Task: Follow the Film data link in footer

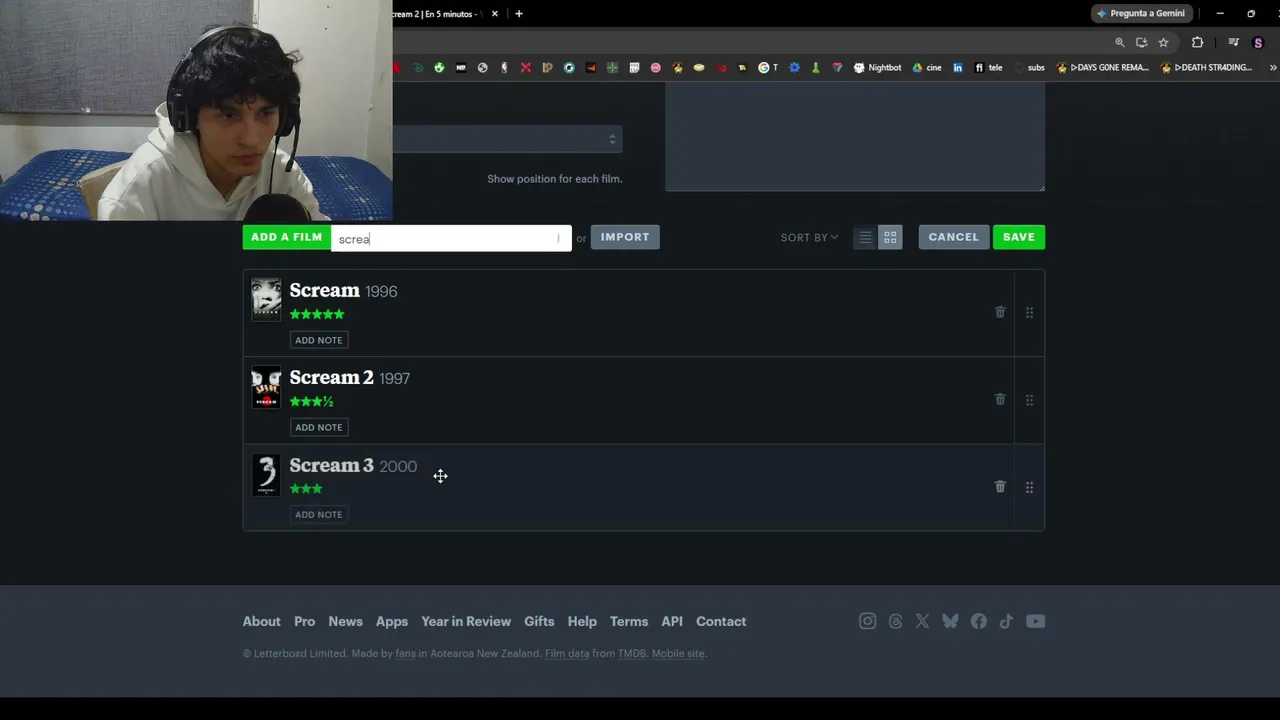Action: click(x=567, y=654)
